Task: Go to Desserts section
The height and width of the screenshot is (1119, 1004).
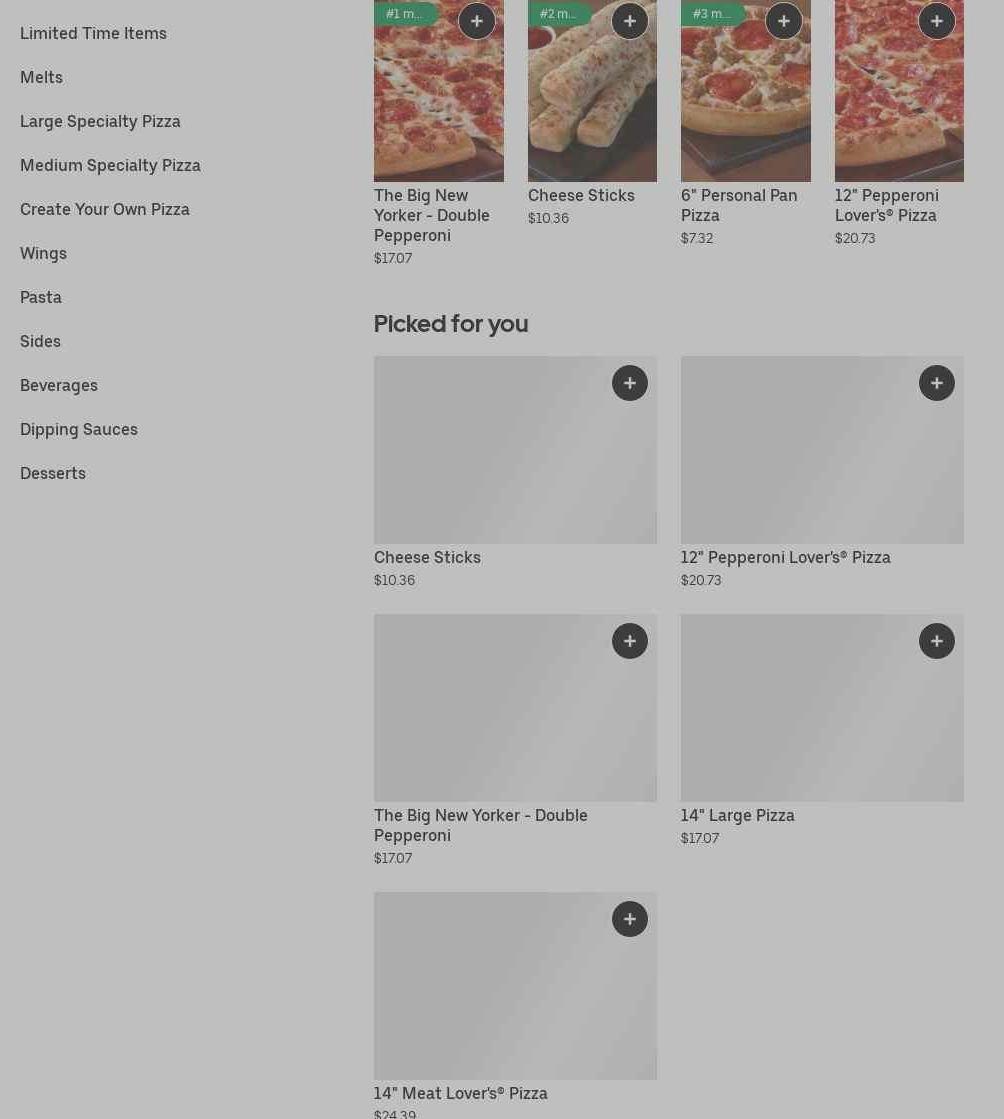Action: (x=53, y=473)
